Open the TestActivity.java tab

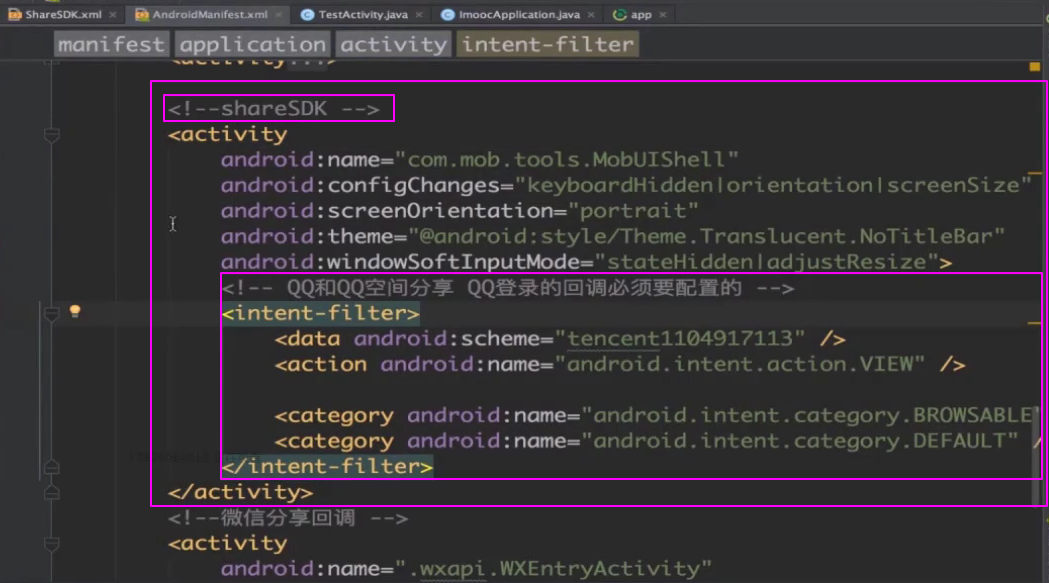click(x=363, y=14)
